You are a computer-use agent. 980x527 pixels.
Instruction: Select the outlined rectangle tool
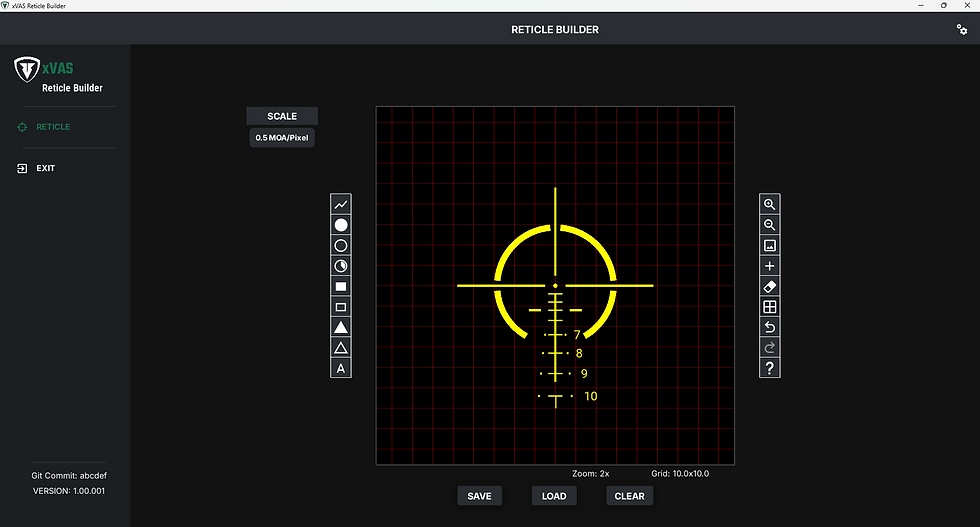click(341, 307)
